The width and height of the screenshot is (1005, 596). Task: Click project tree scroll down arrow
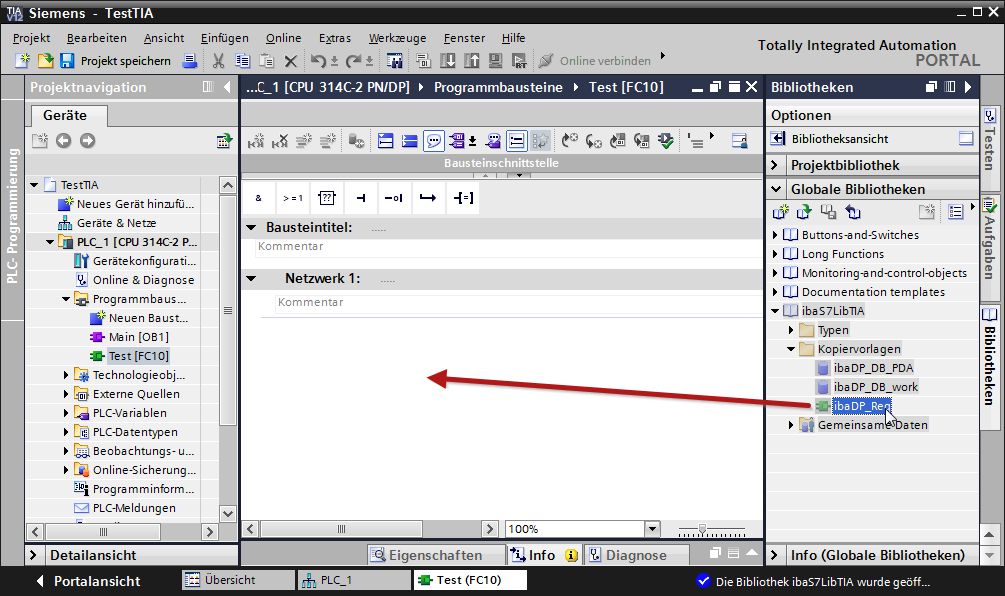click(x=228, y=513)
